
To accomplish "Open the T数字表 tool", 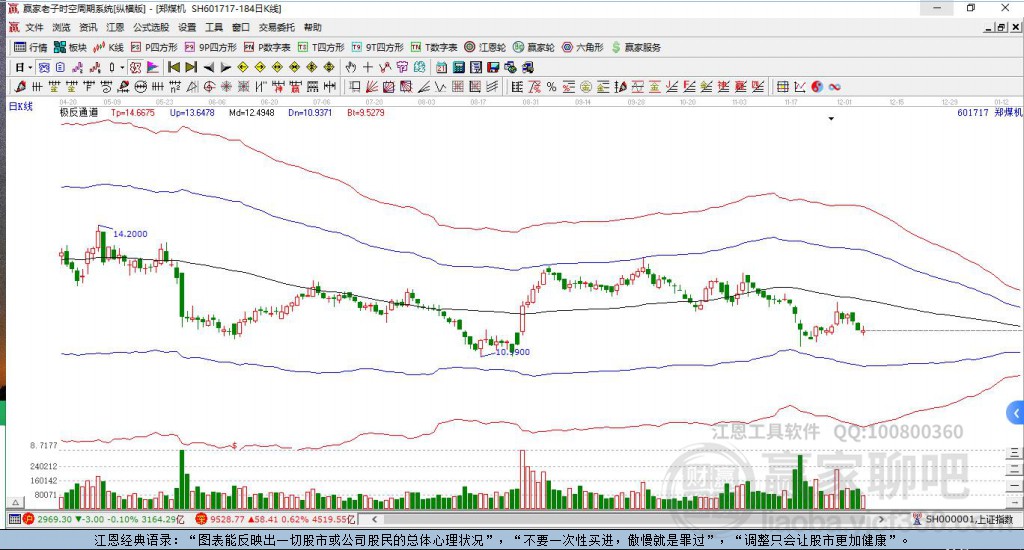I will (x=434, y=47).
